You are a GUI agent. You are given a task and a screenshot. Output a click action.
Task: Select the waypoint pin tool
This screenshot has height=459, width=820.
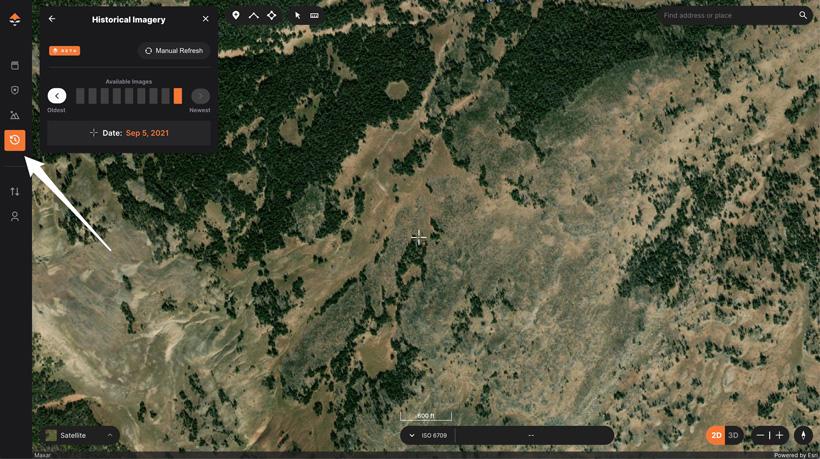pyautogui.click(x=236, y=15)
